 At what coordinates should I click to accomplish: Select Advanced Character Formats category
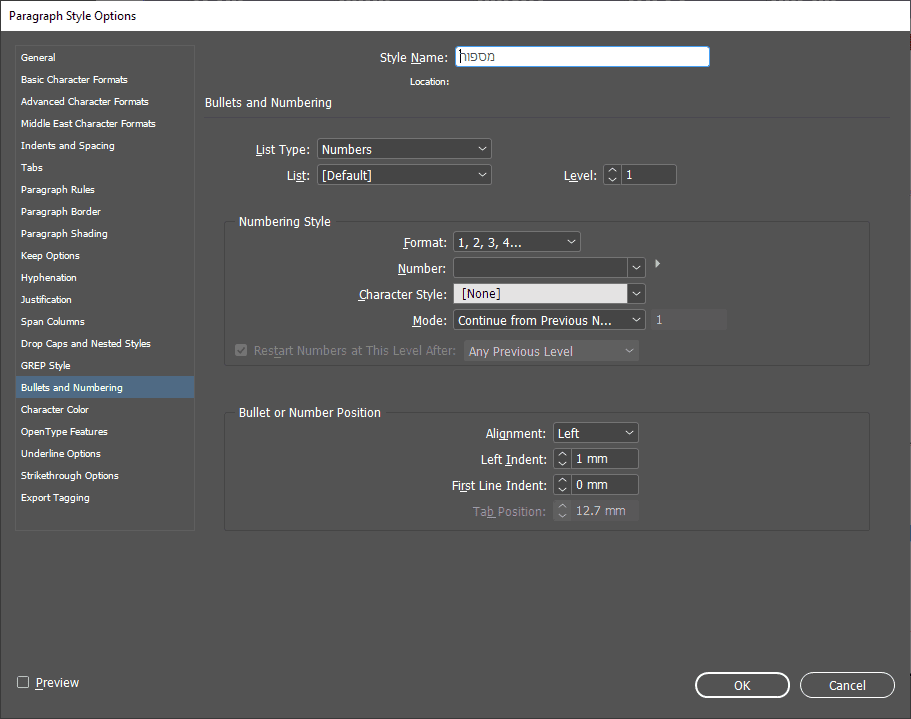105,102
